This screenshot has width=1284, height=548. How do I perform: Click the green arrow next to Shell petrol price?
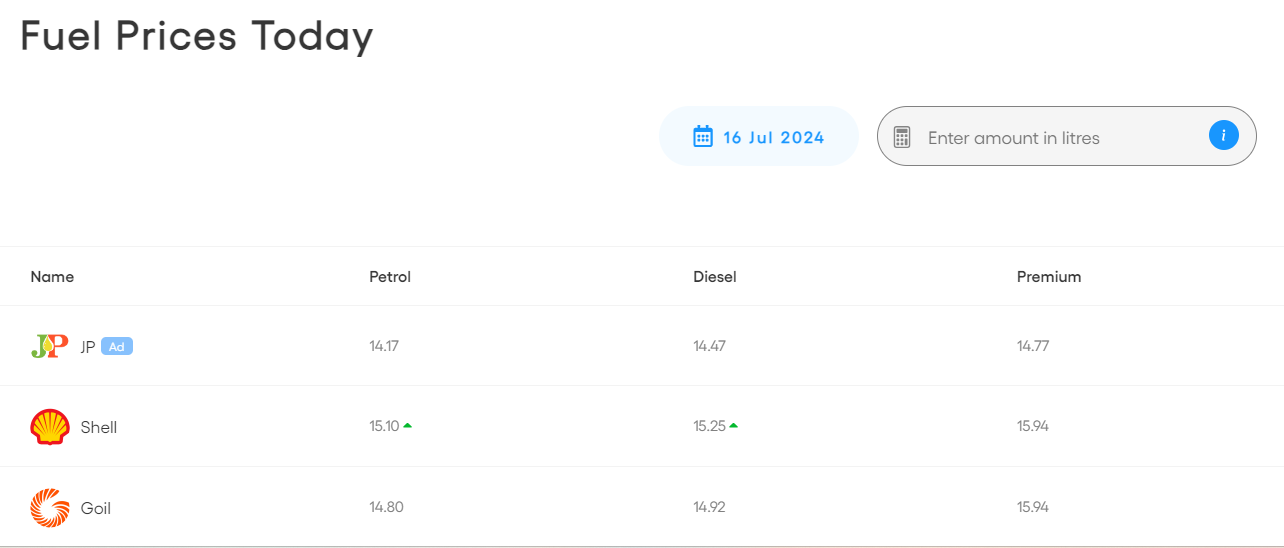(408, 426)
